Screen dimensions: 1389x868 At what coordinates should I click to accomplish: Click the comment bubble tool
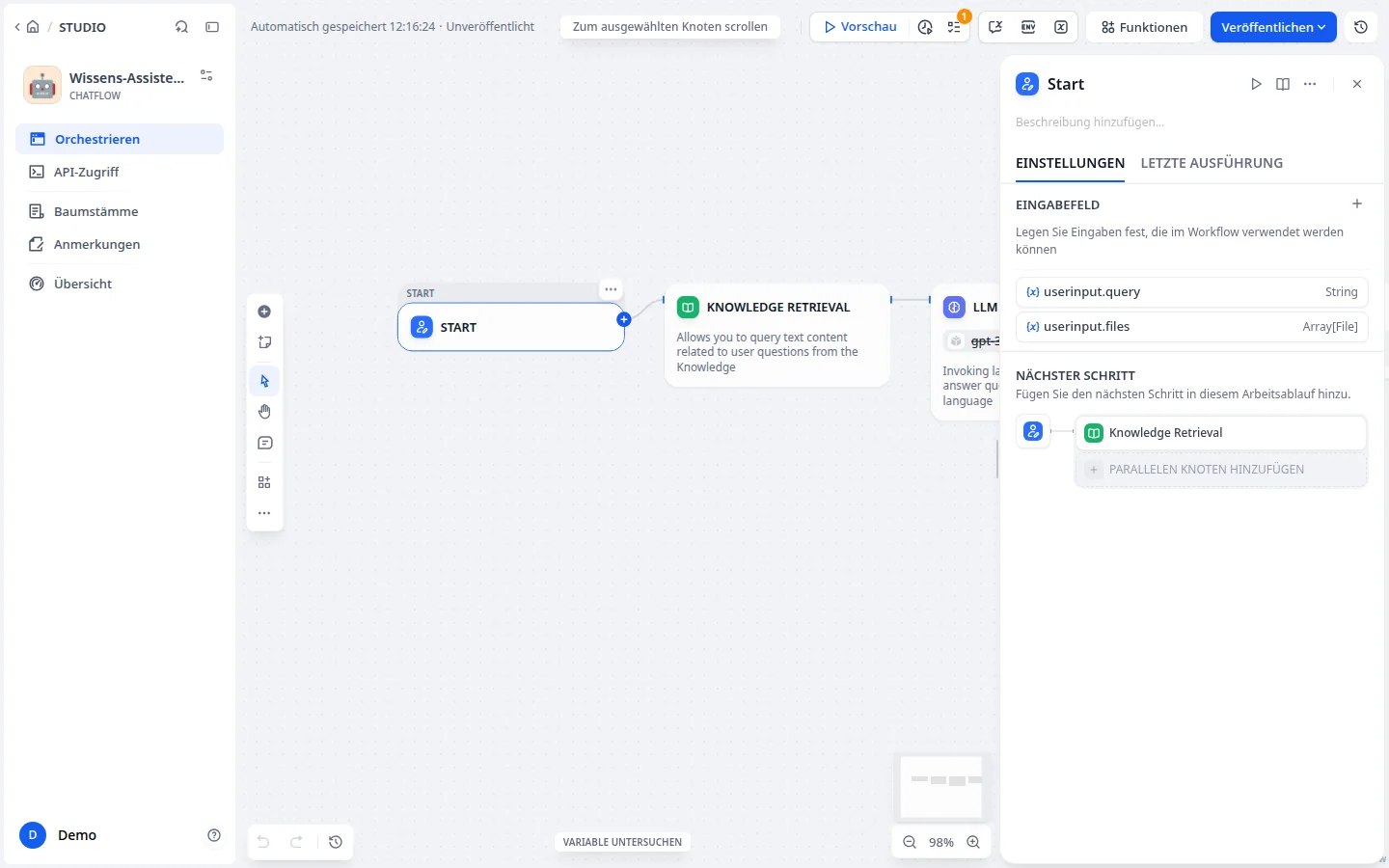pos(264,444)
